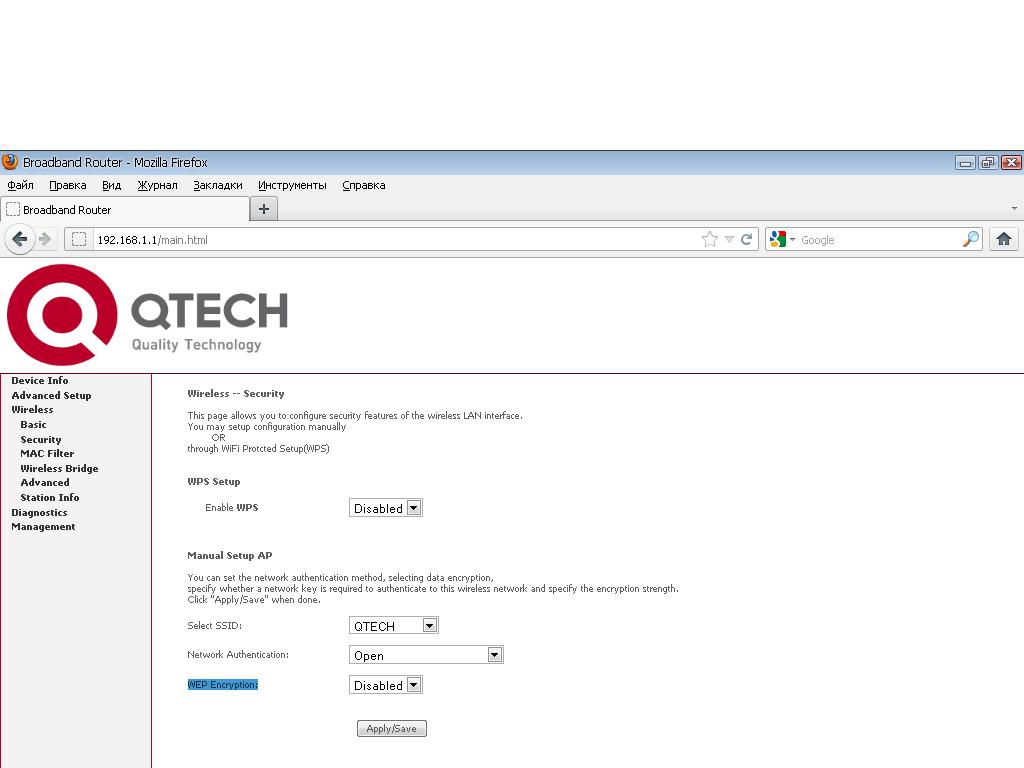Open a new tab with plus button

pyautogui.click(x=264, y=209)
